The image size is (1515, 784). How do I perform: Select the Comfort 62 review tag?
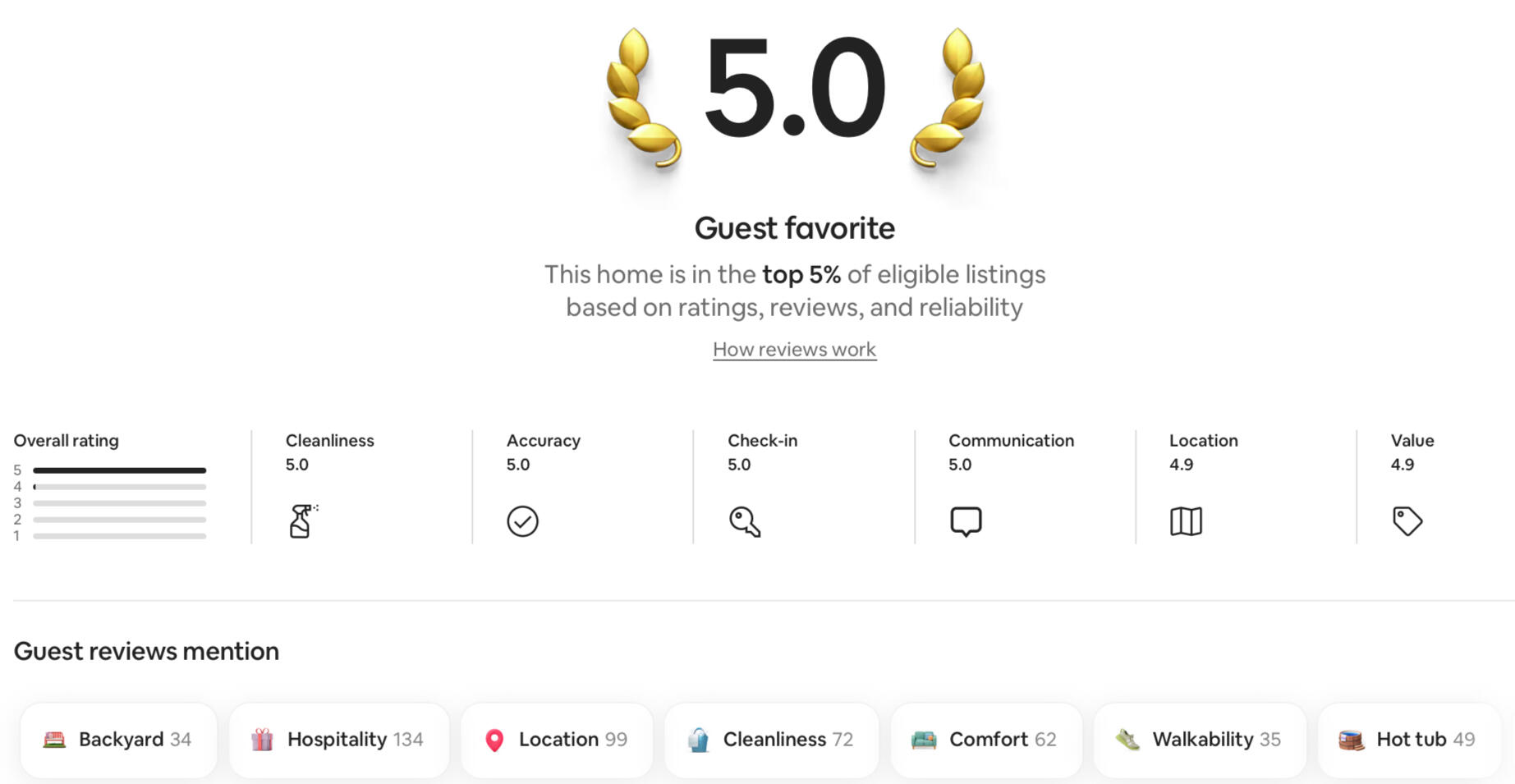986,740
